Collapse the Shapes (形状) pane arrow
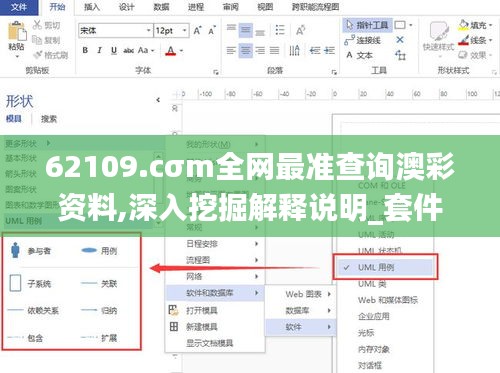The height and width of the screenshot is (373, 500). pos(158,100)
